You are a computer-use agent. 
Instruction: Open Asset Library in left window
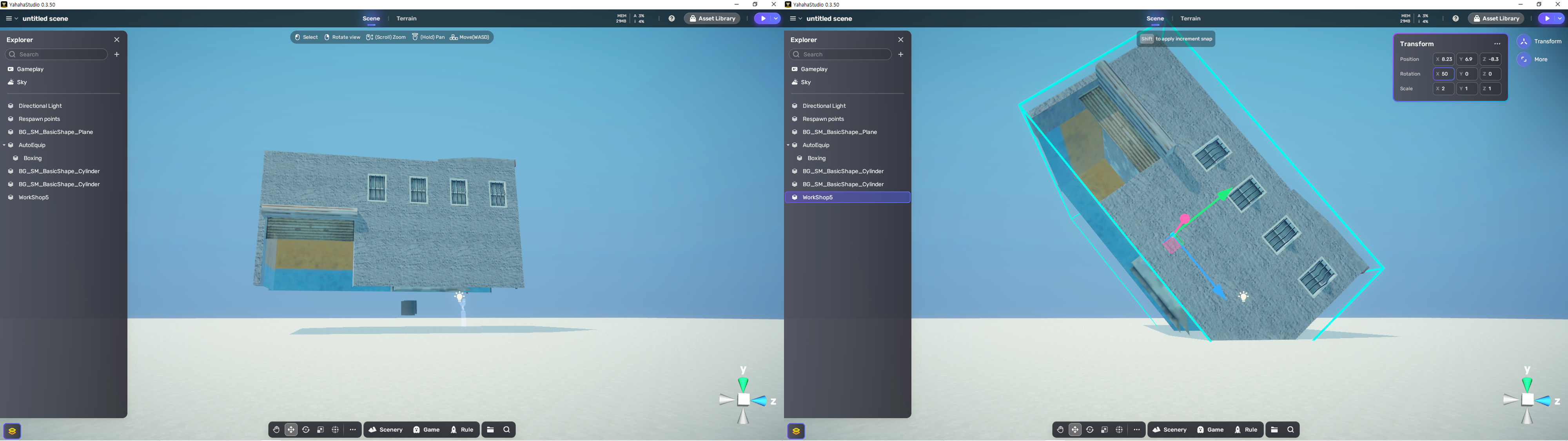711,19
